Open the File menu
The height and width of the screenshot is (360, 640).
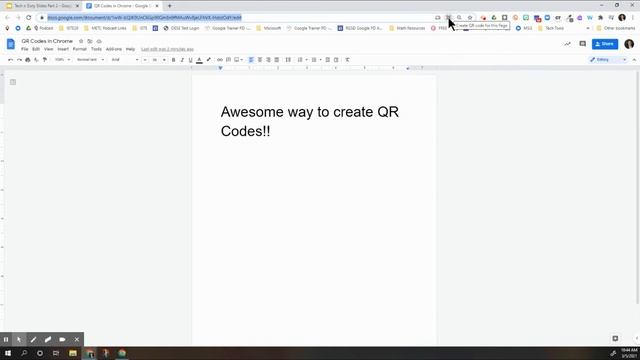coord(24,49)
